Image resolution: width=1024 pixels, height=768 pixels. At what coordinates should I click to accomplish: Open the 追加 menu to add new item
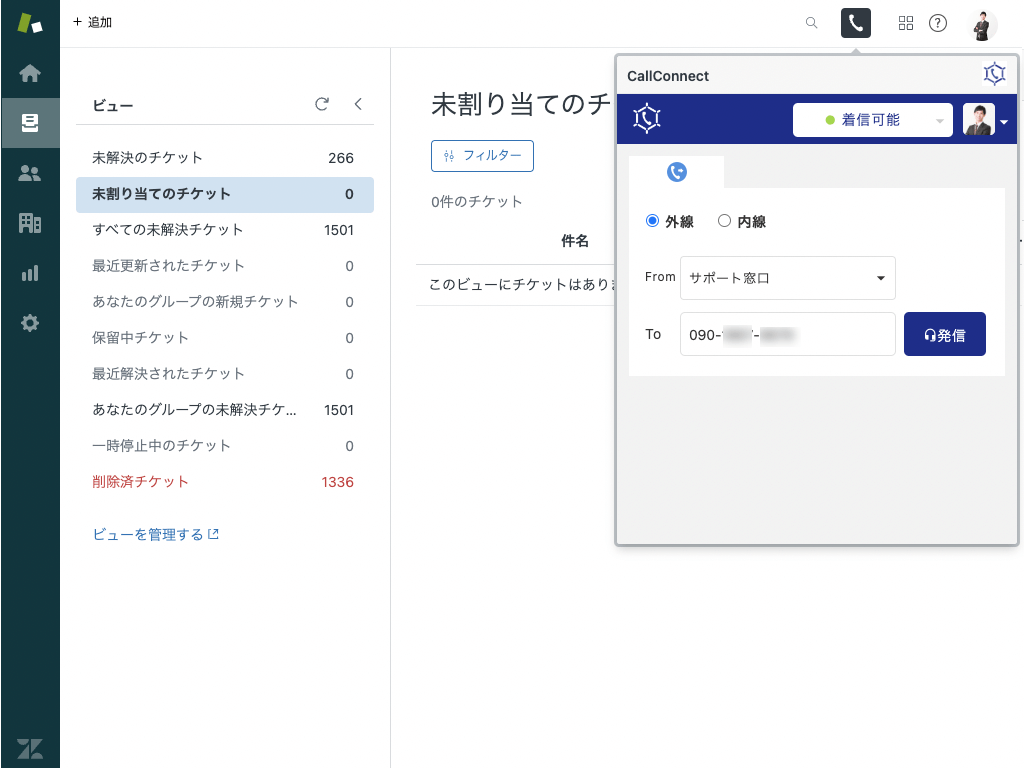[x=92, y=22]
